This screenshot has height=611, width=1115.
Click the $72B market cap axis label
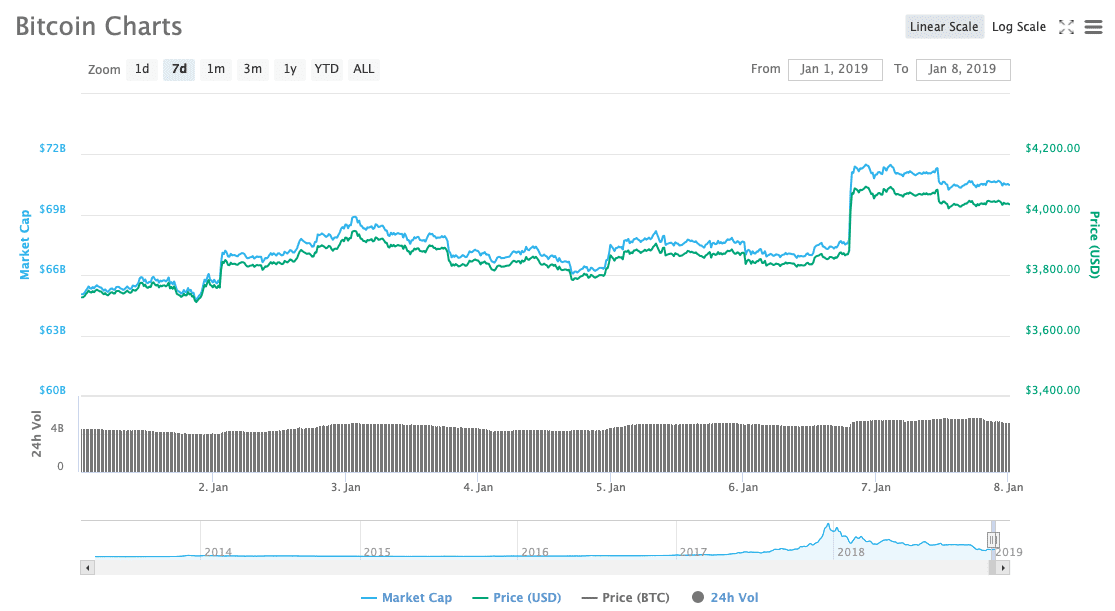[x=53, y=148]
